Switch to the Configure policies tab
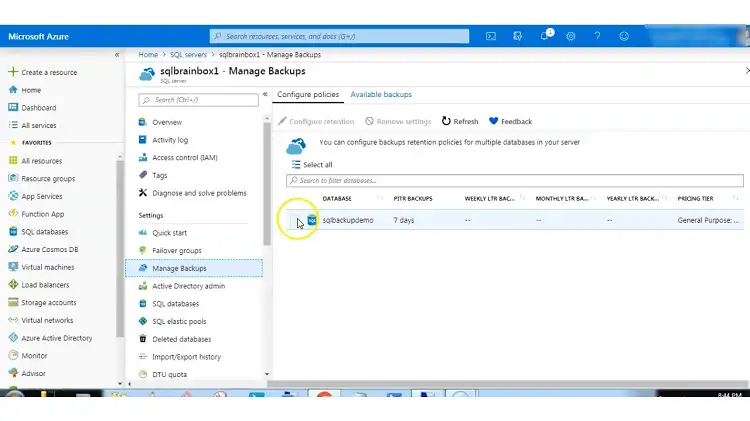750x421 pixels. pyautogui.click(x=308, y=94)
